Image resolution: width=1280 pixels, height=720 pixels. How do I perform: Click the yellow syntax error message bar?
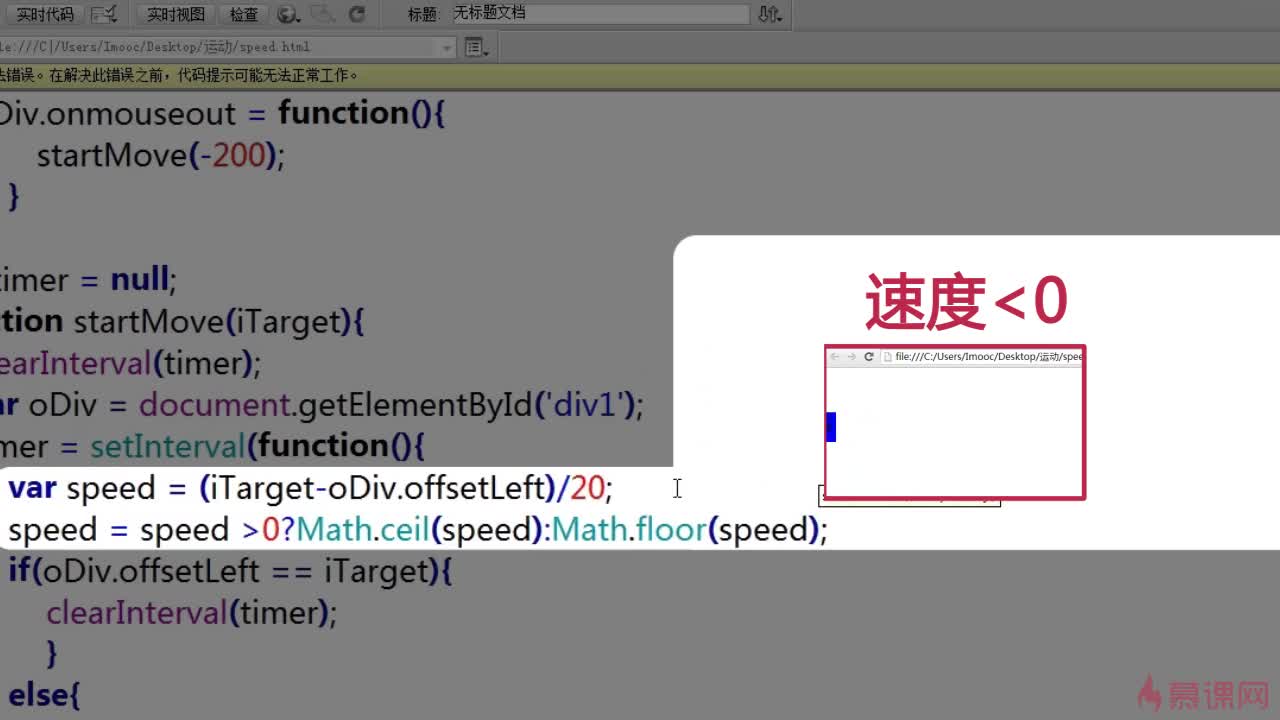(x=640, y=75)
